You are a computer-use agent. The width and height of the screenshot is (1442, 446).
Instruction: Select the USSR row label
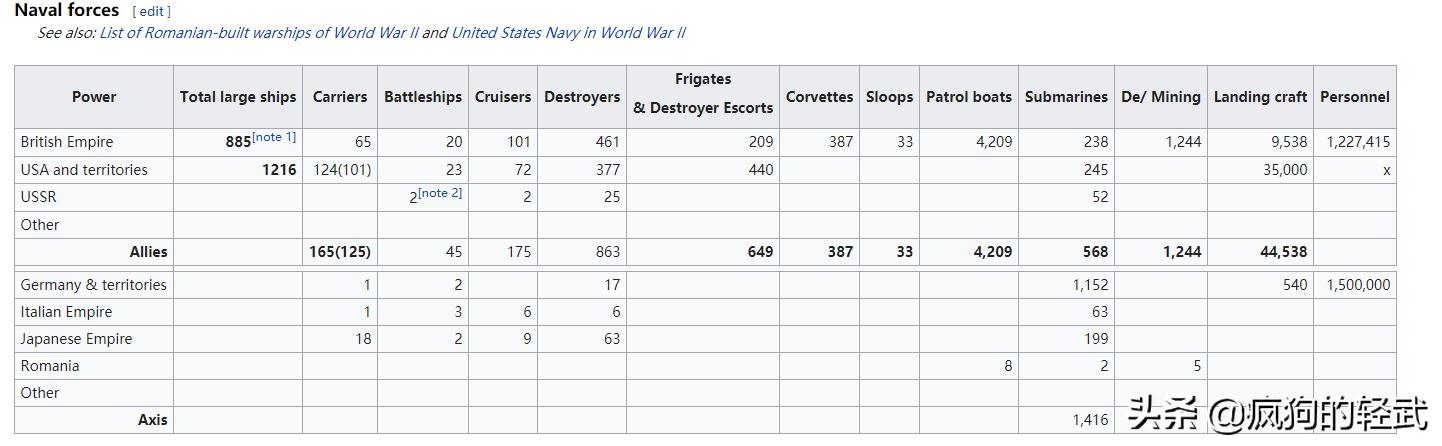tap(39, 197)
